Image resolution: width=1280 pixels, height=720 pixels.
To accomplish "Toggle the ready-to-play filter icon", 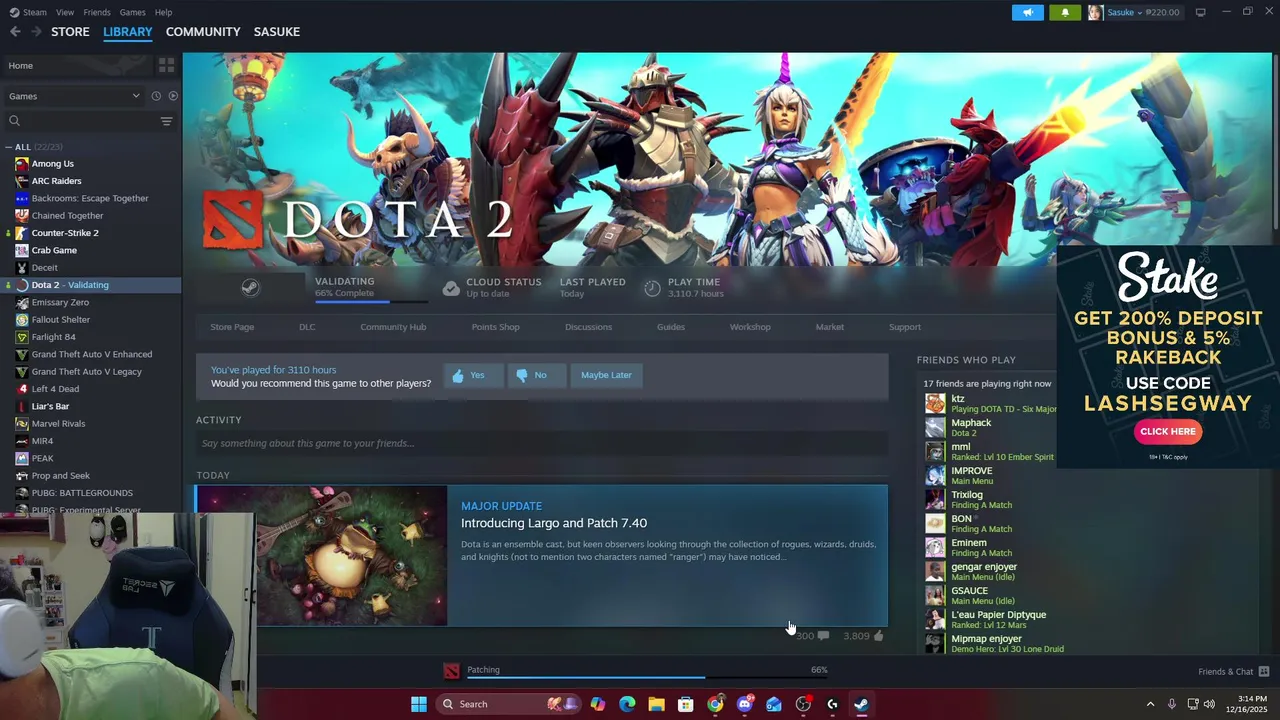I will (x=173, y=96).
